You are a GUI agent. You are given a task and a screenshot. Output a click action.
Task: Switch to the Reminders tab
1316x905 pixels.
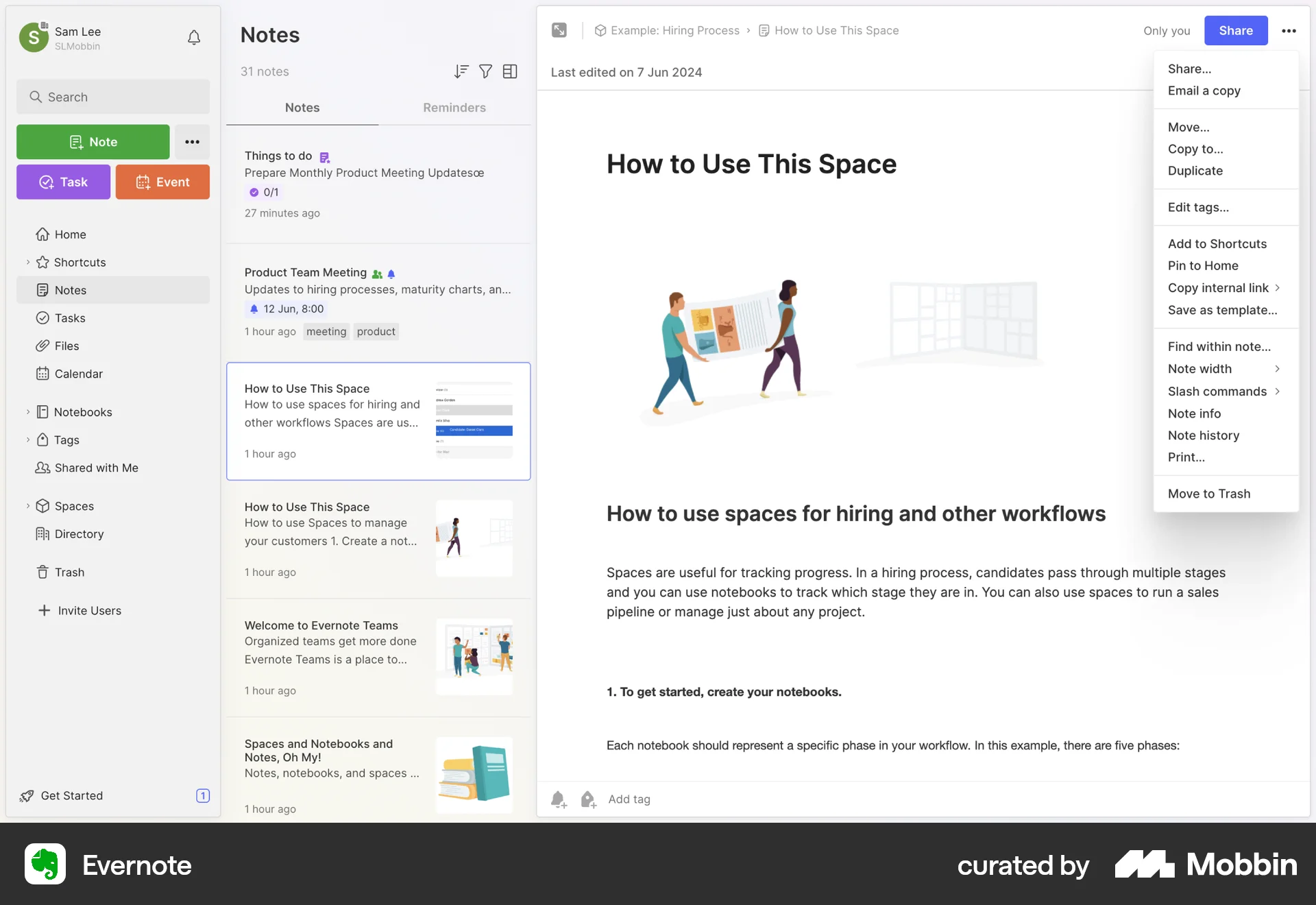click(454, 108)
